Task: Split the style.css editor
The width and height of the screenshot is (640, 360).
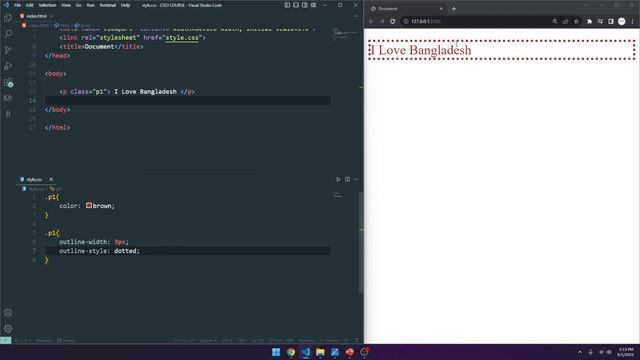Action: (347, 180)
